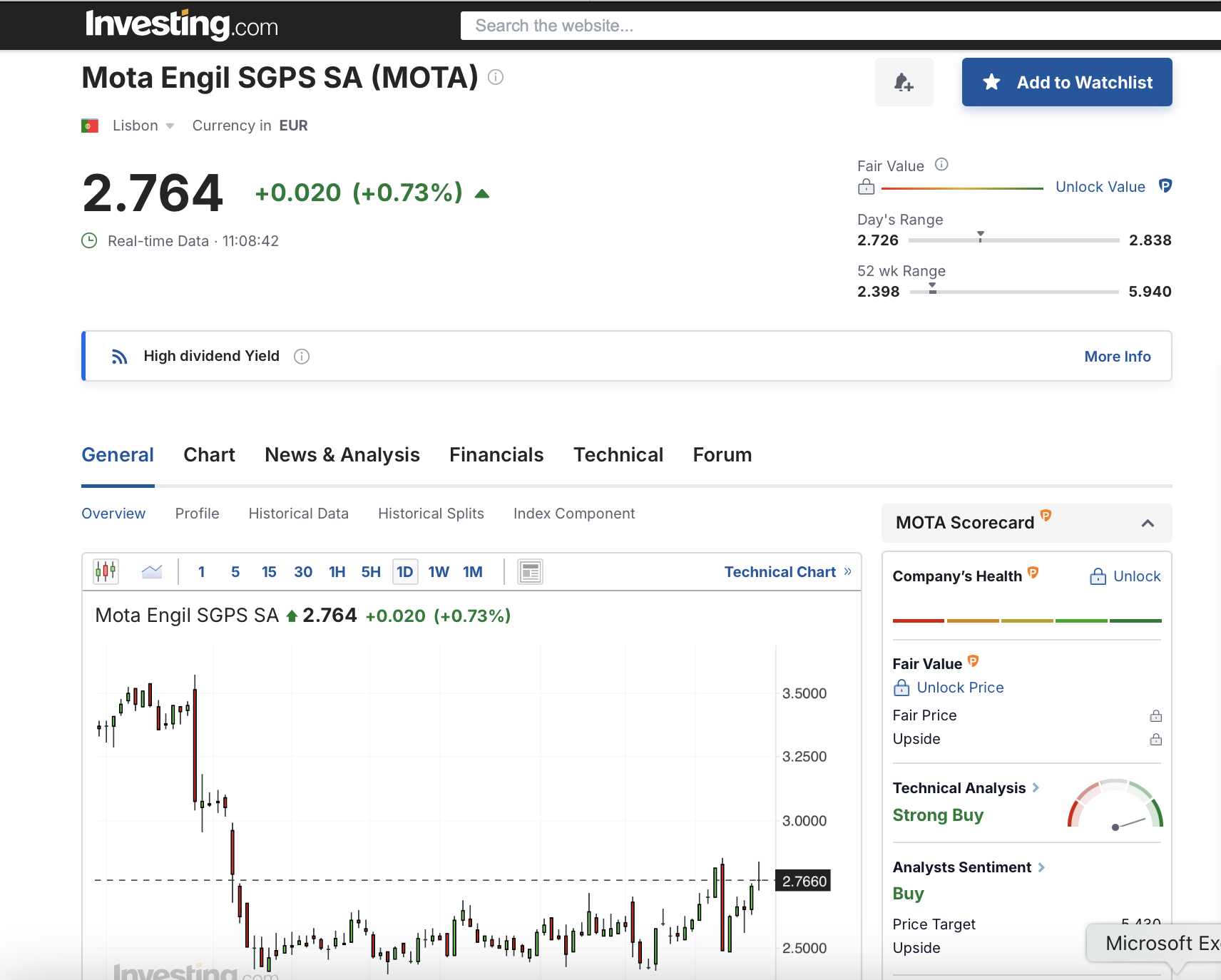The image size is (1221, 980).
Task: Click the Fair Value info icon
Action: click(x=941, y=165)
